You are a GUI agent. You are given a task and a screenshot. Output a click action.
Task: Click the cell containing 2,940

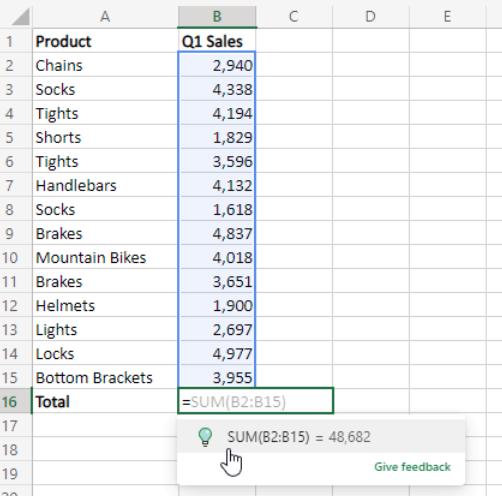(217, 65)
